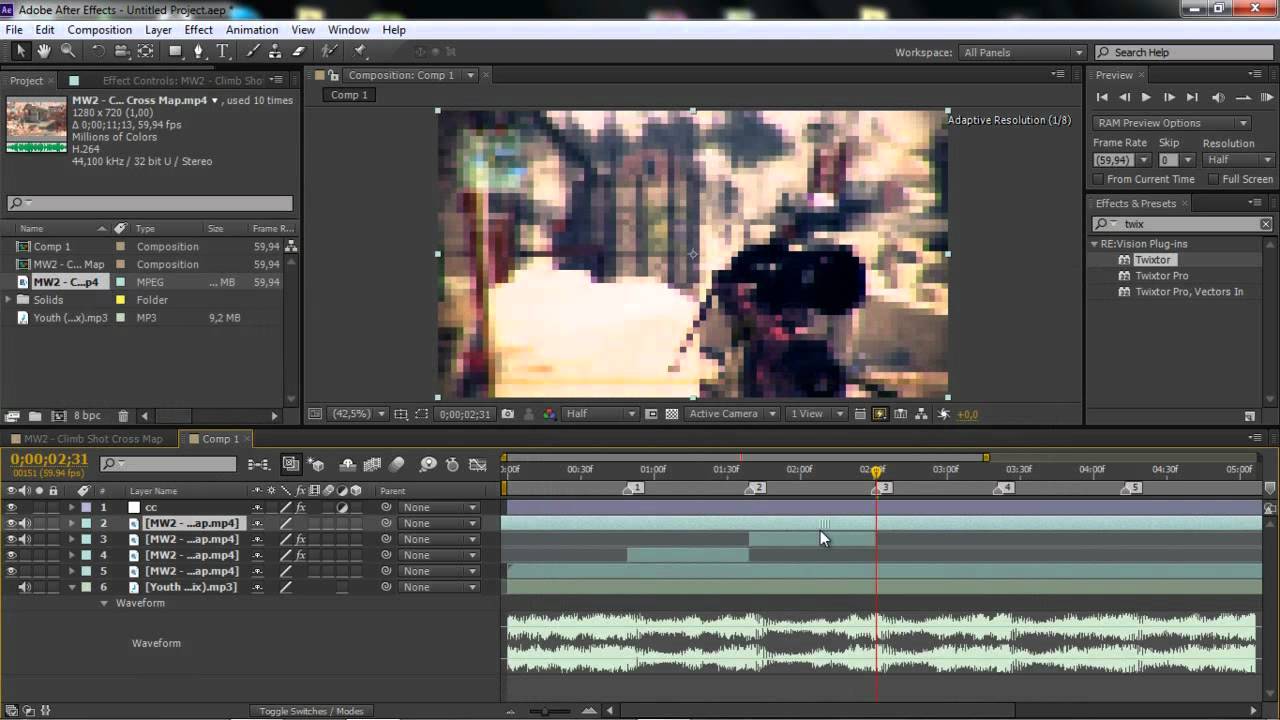Select the Rotation tool
The height and width of the screenshot is (720, 1280).
[98, 51]
